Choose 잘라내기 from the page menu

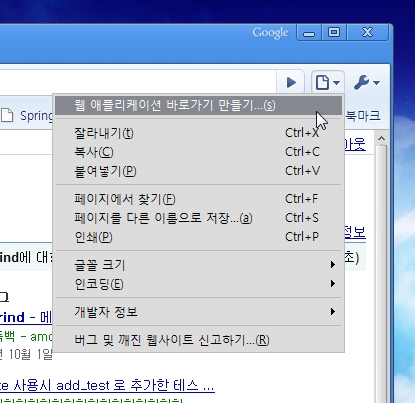pos(199,133)
